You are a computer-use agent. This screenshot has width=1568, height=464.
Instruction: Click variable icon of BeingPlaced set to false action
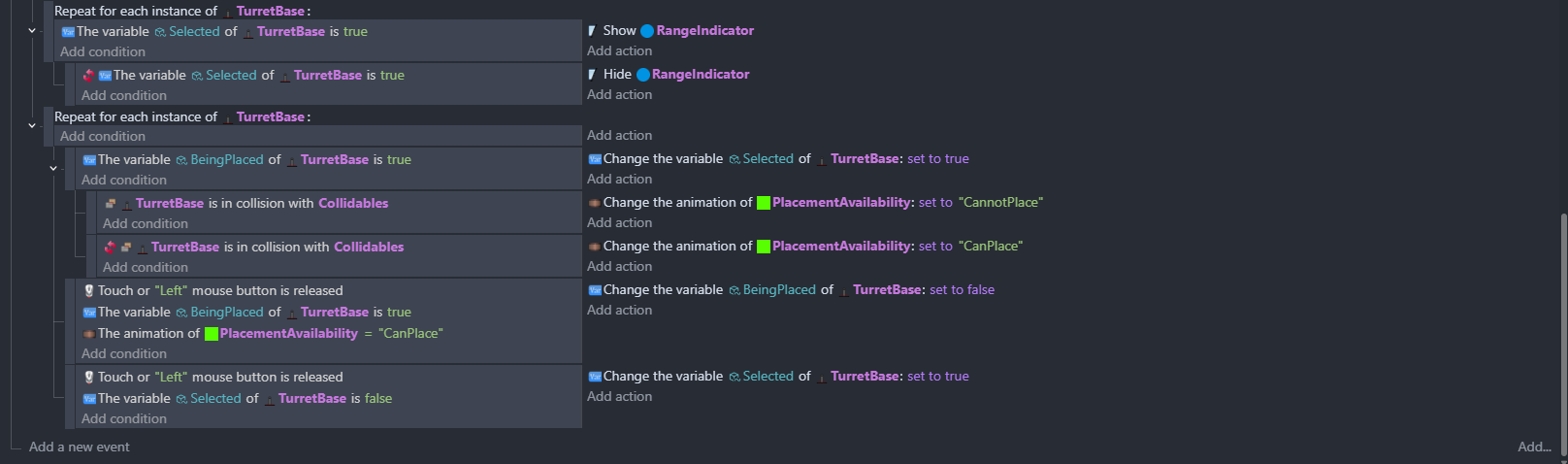coord(595,290)
